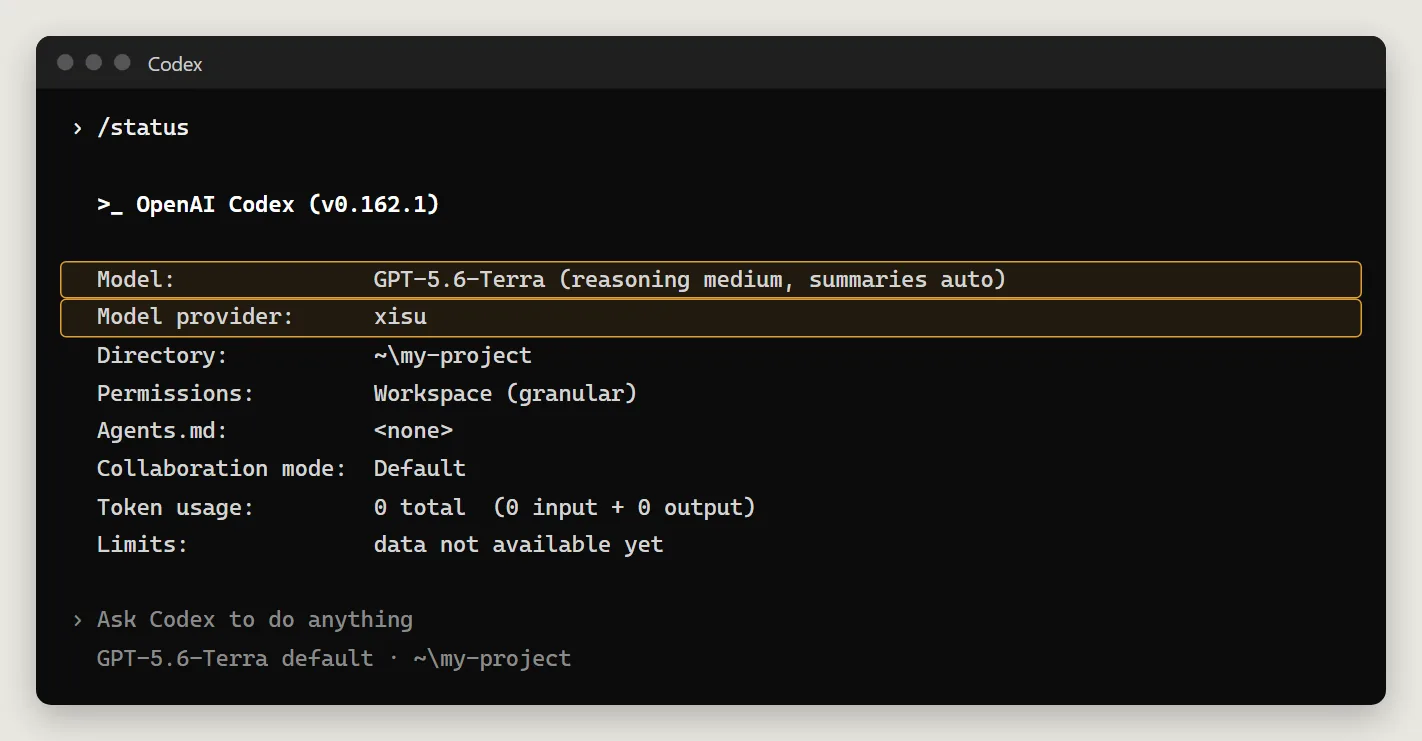The image size is (1422, 741).
Task: Focus the "Ask Codex to do anything" prompt
Action: [255, 620]
